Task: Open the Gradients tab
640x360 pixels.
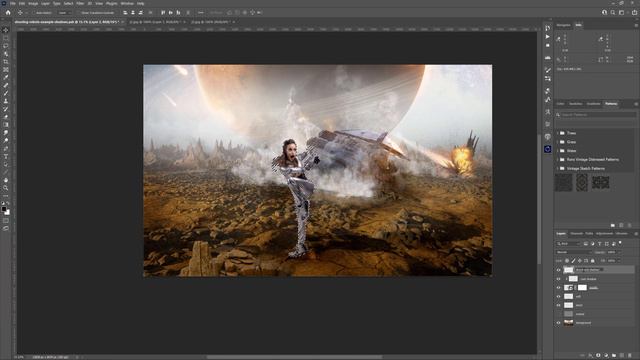Action: point(593,104)
